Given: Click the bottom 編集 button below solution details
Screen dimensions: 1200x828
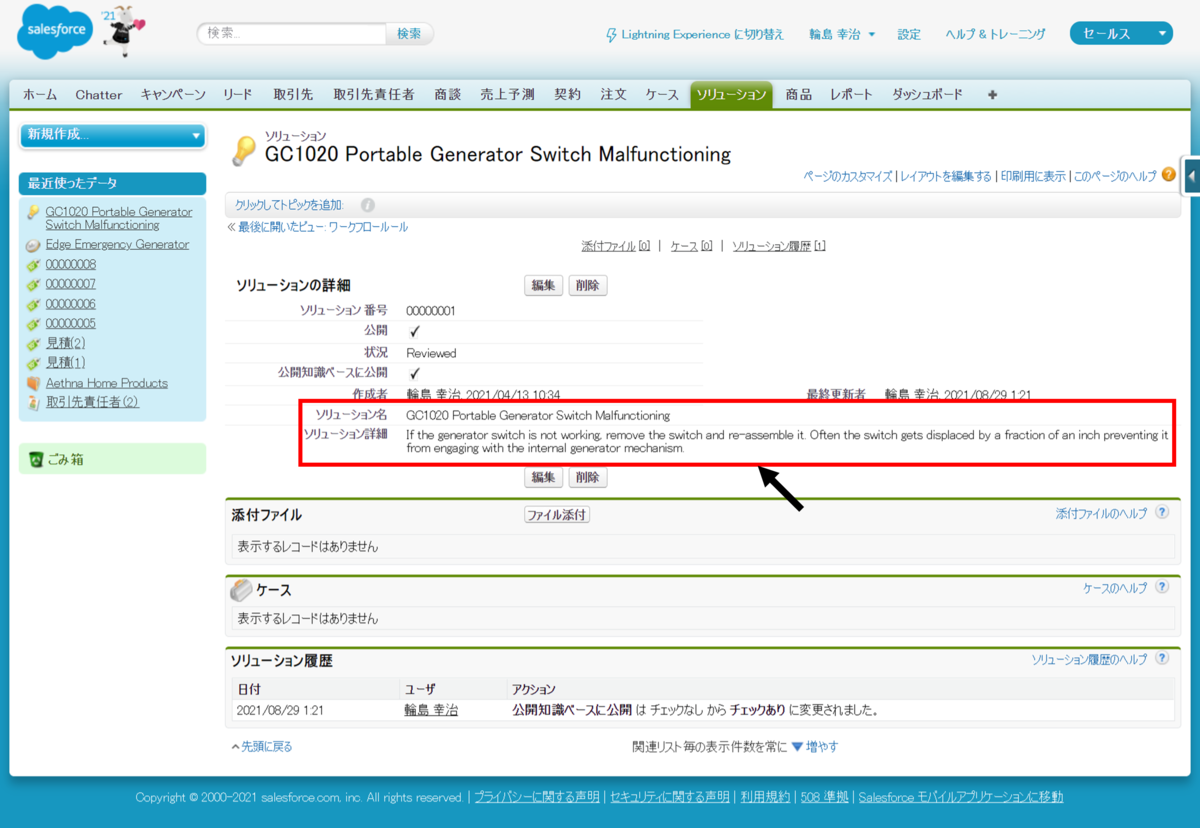Looking at the screenshot, I should click(x=543, y=478).
